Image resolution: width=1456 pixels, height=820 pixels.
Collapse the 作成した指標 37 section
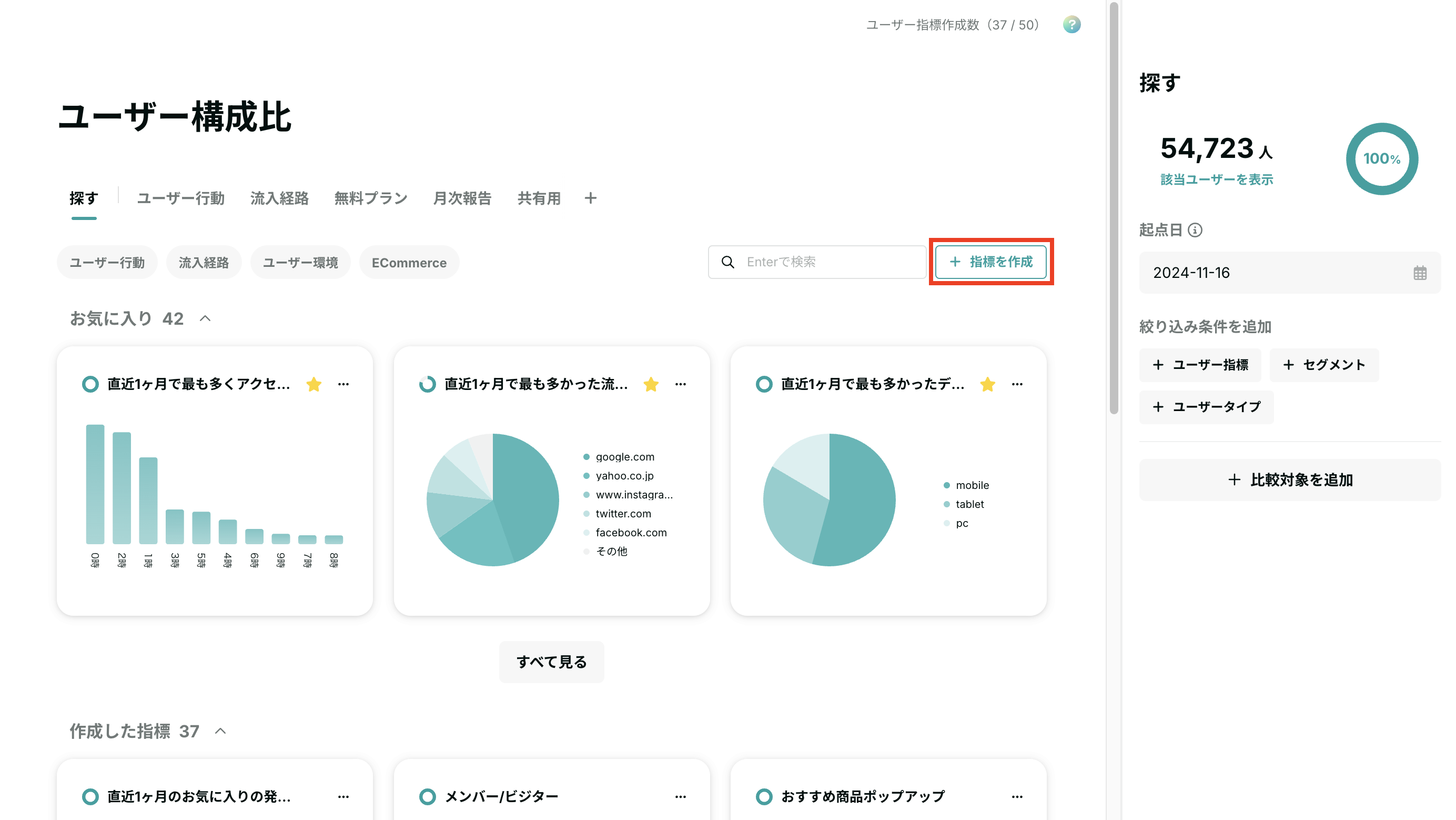220,731
